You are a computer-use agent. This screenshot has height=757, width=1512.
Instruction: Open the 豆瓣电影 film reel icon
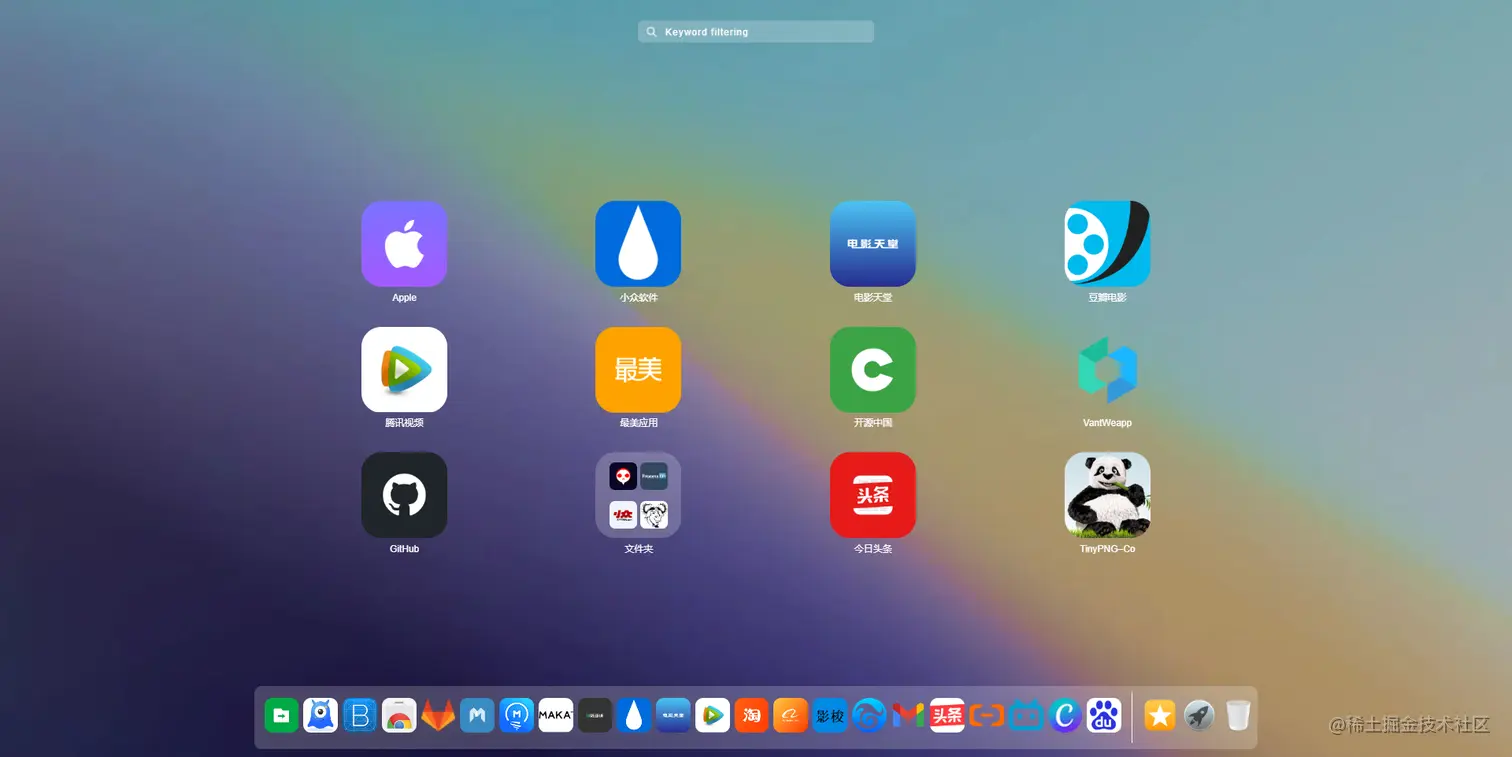1107,244
